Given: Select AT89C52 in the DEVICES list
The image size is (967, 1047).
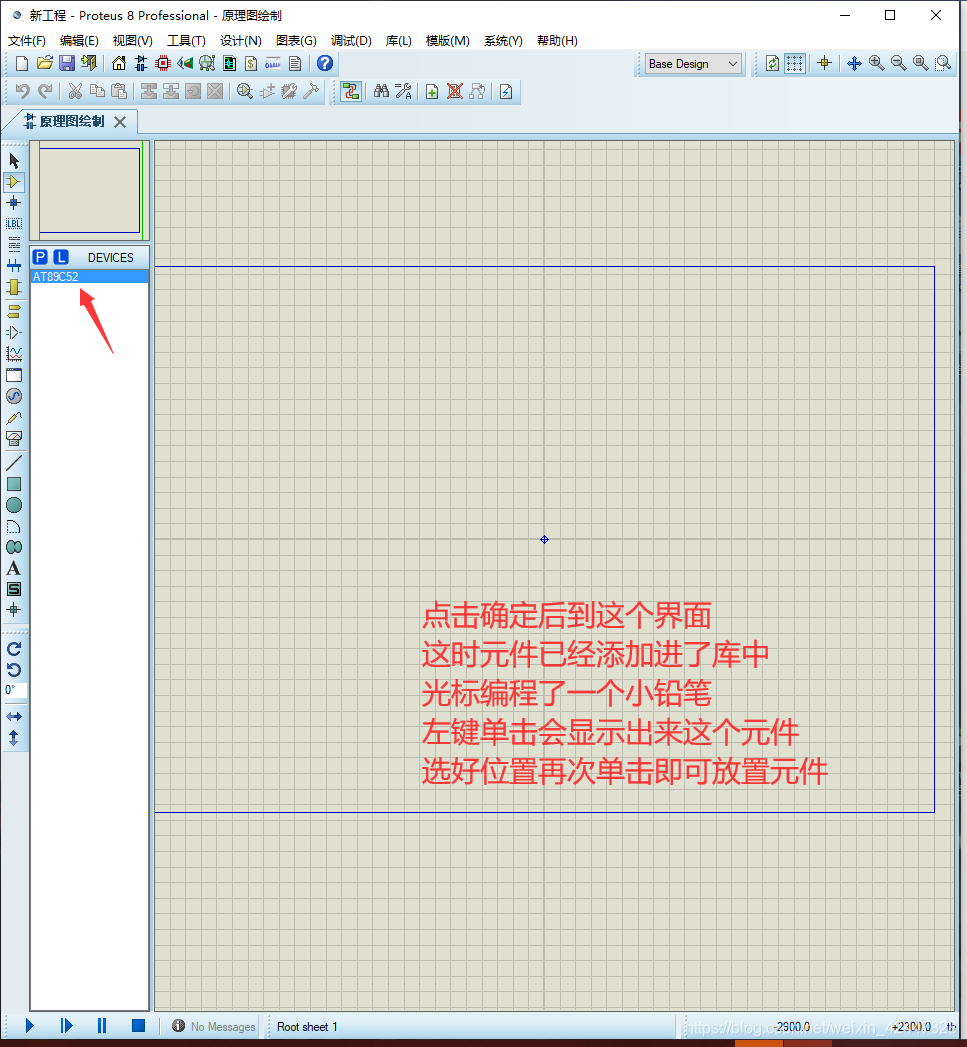Looking at the screenshot, I should pyautogui.click(x=89, y=276).
